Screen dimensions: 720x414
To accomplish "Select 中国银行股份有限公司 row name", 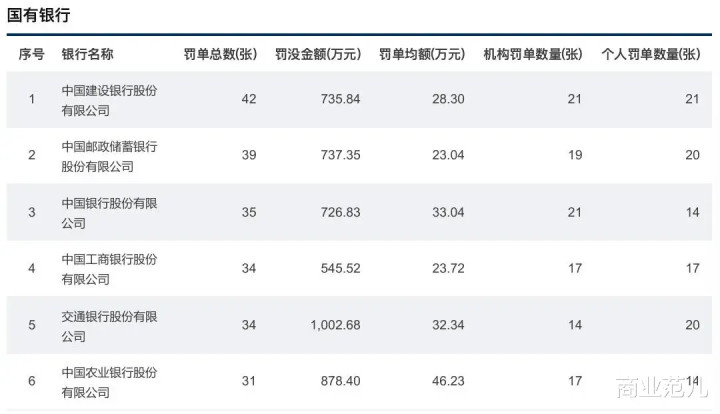I will [x=109, y=213].
